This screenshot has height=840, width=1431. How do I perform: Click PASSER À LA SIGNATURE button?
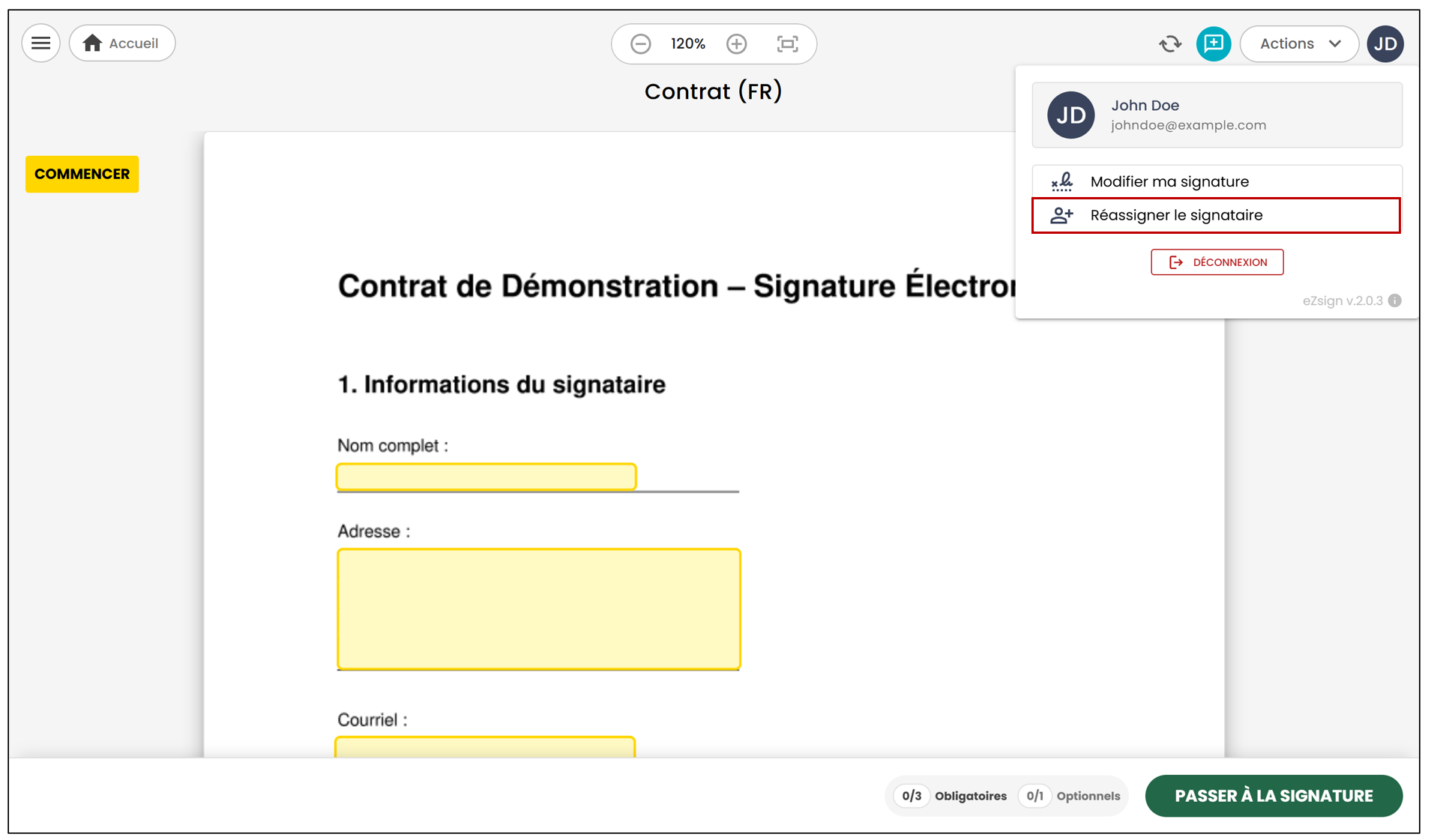click(1274, 796)
